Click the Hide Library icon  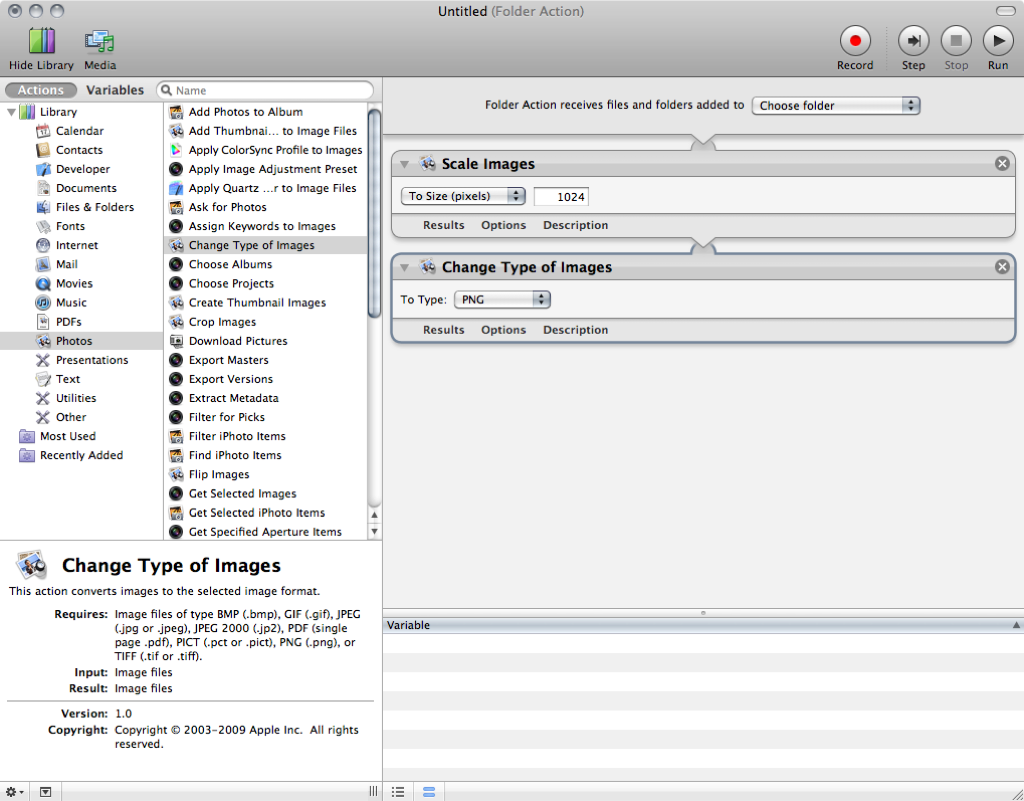41,41
